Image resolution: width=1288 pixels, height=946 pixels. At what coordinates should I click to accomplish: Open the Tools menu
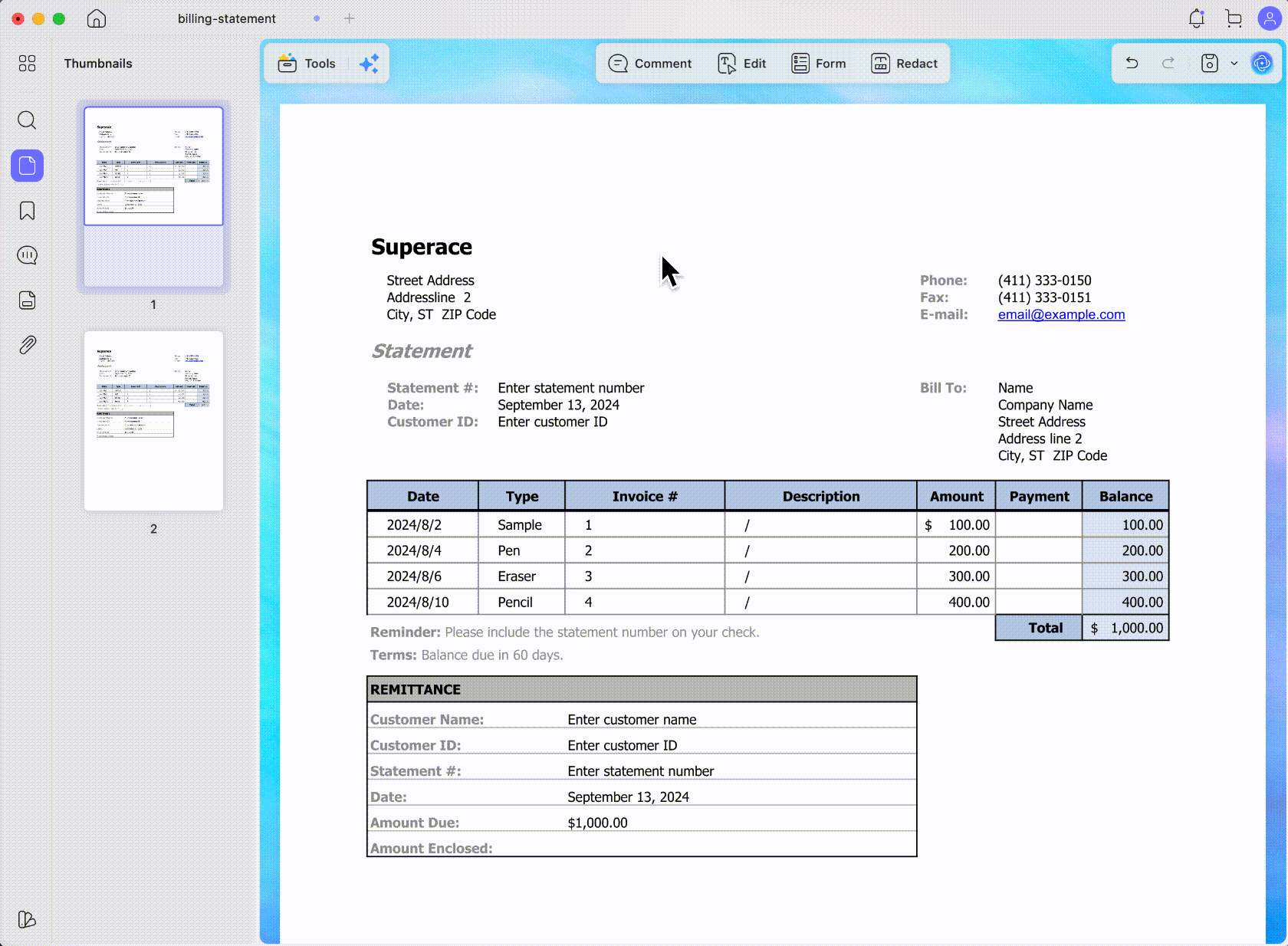[307, 64]
